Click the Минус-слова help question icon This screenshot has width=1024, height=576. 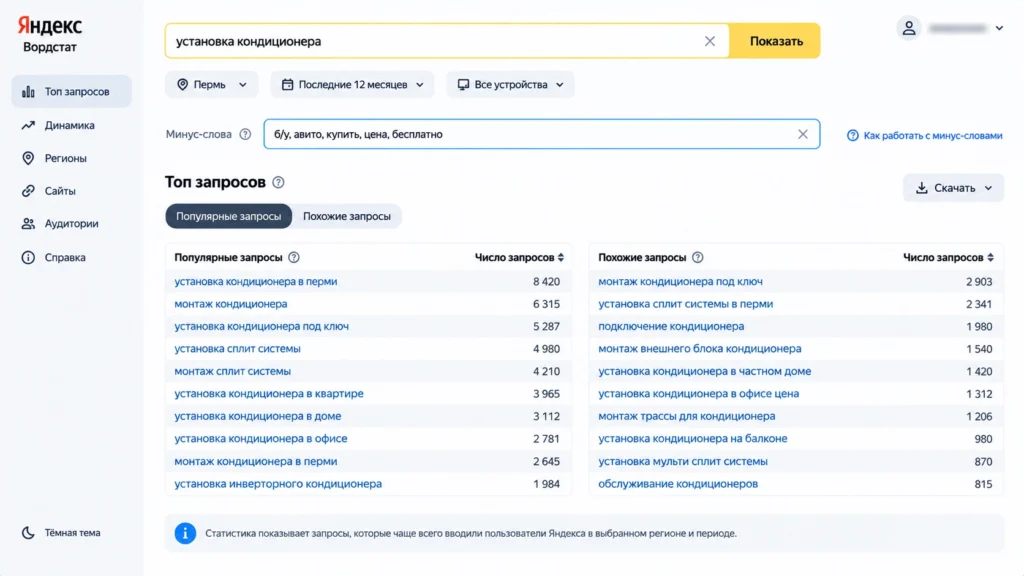[x=245, y=135]
